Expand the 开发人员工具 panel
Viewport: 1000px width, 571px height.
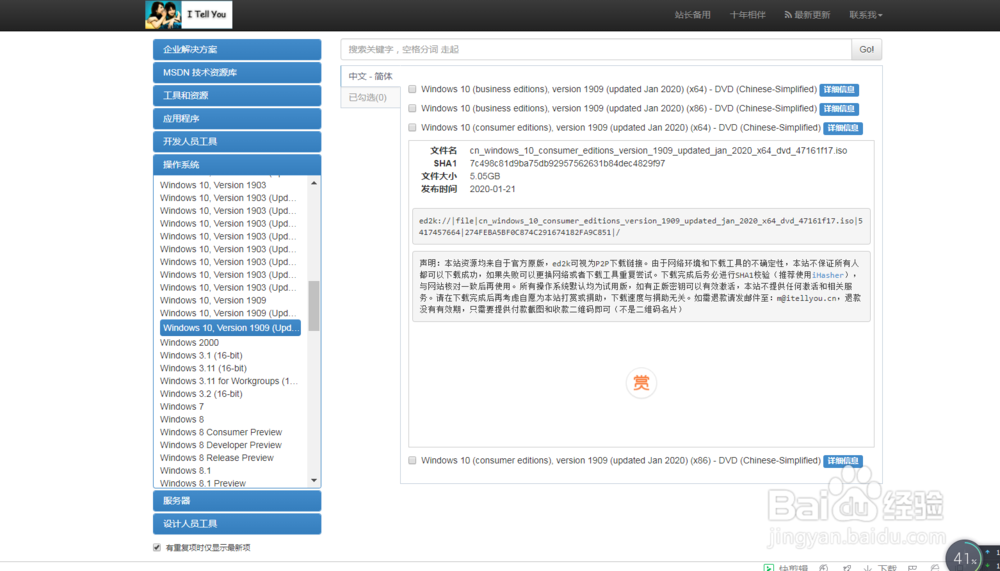pos(237,142)
